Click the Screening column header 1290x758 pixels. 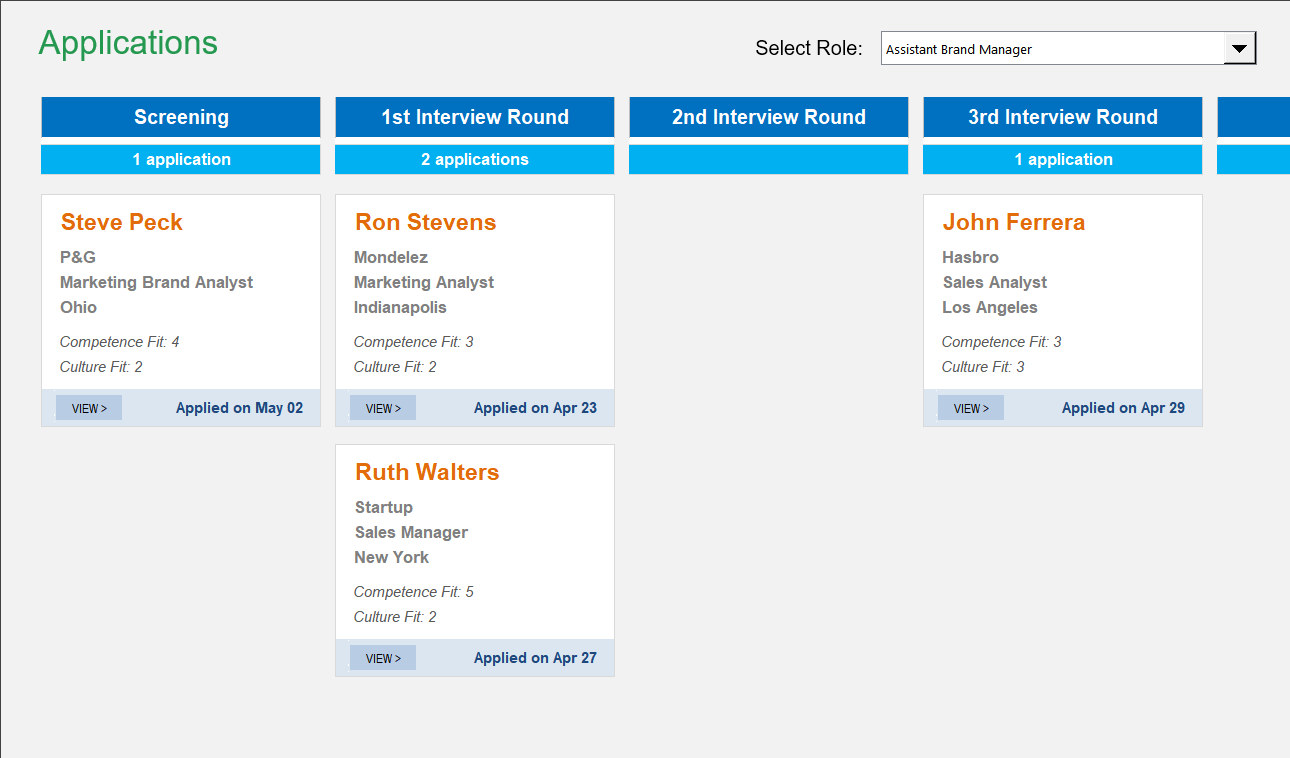point(180,117)
